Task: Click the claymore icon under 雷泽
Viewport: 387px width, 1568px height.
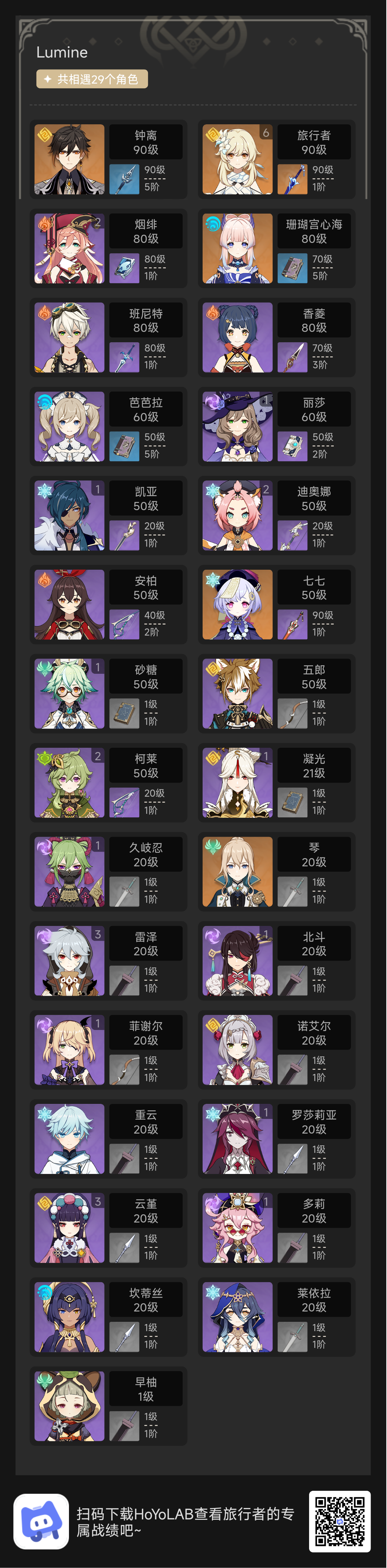Action: click(x=124, y=981)
